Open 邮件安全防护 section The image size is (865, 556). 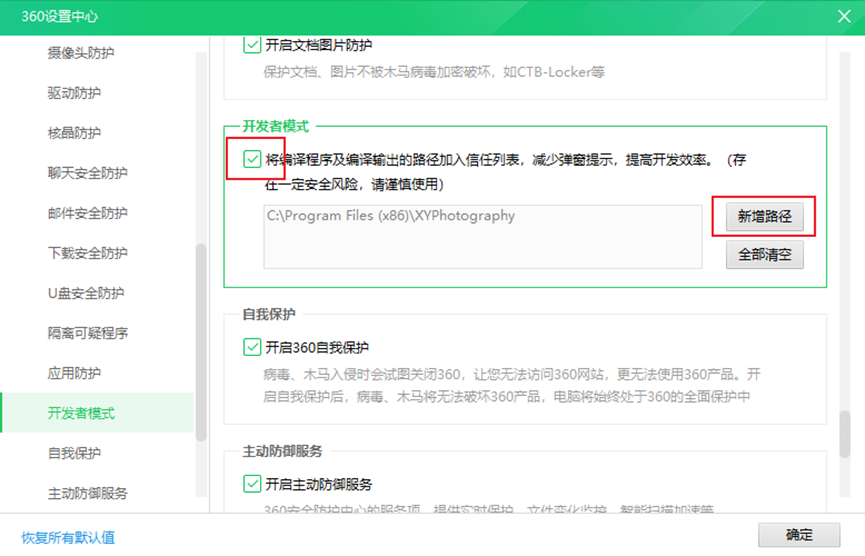pyautogui.click(x=88, y=213)
